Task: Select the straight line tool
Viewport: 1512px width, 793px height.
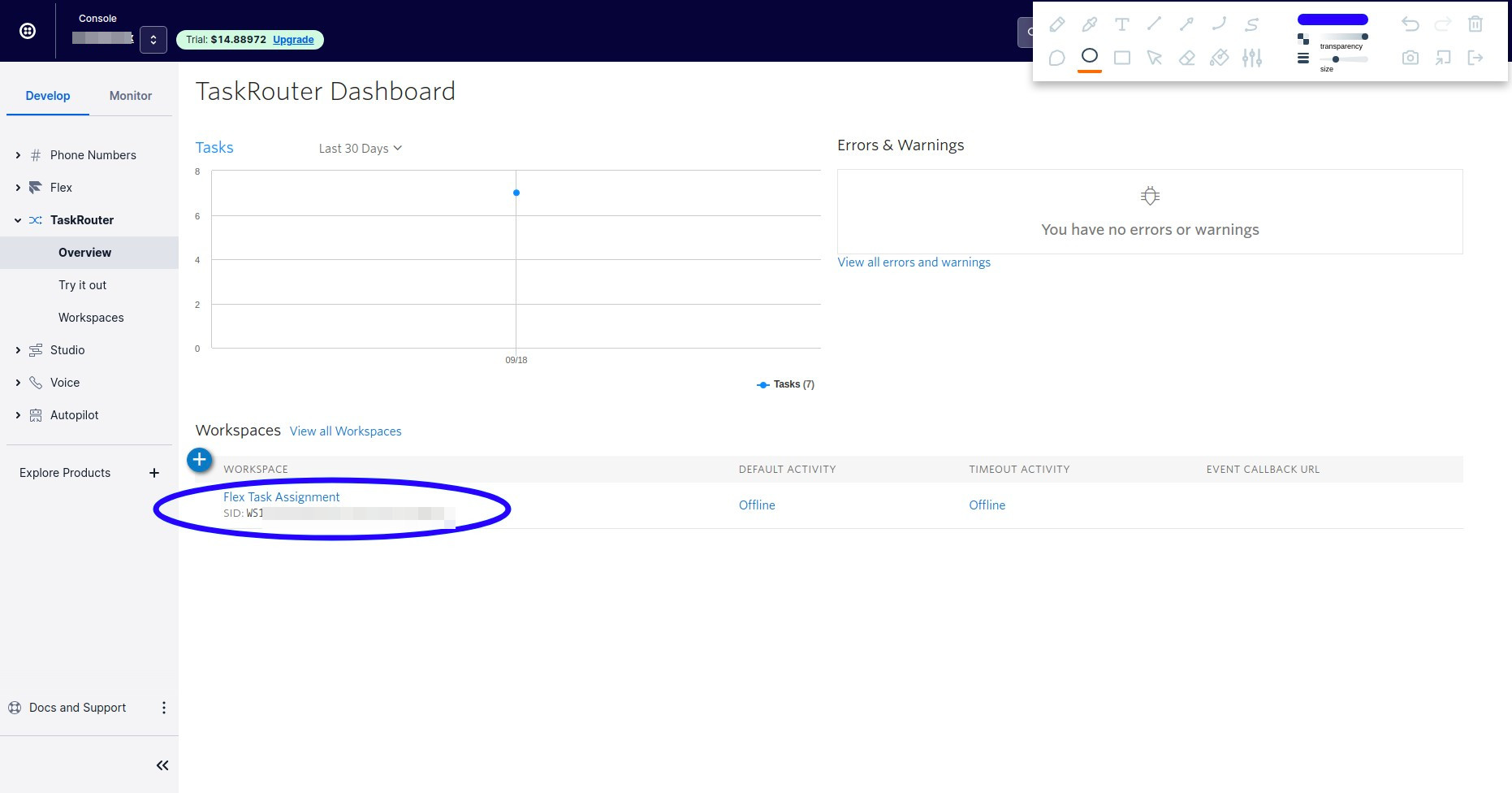Action: point(1154,24)
